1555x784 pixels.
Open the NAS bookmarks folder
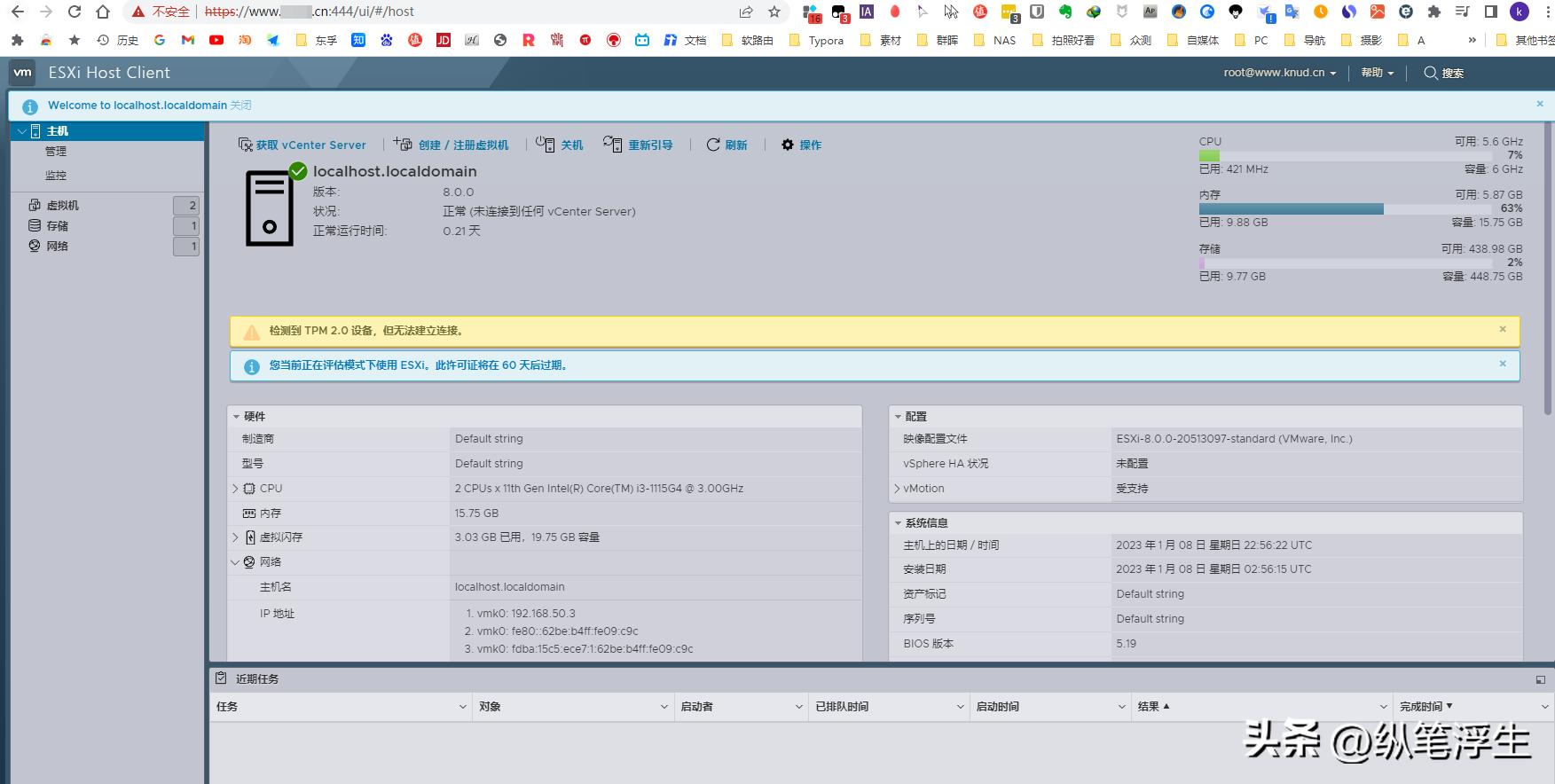click(x=995, y=40)
